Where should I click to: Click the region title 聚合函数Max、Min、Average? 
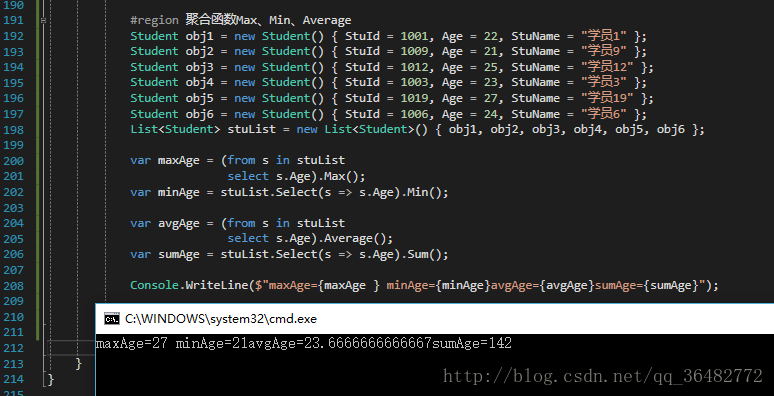click(x=269, y=20)
